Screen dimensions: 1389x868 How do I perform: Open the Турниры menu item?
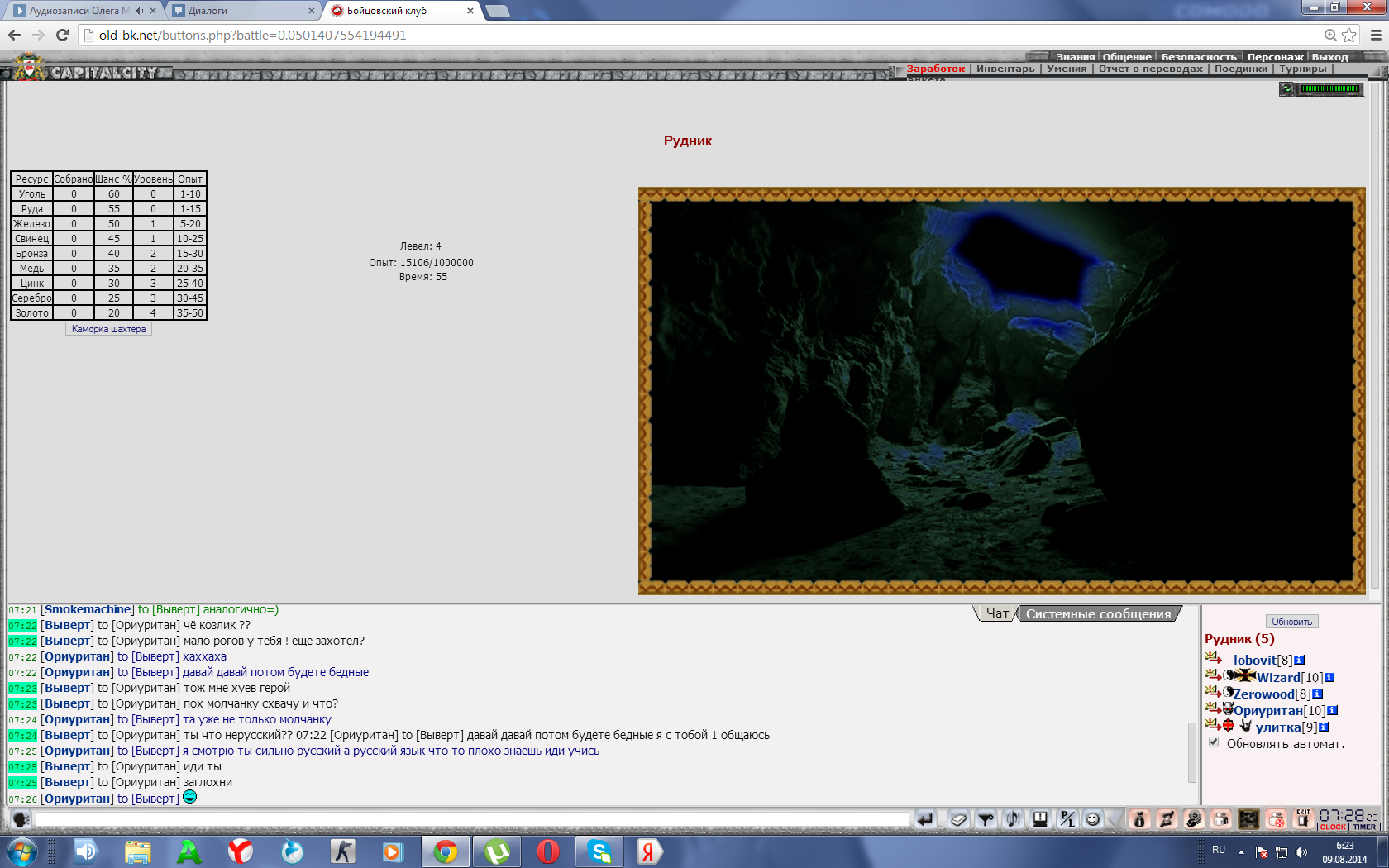point(1303,69)
